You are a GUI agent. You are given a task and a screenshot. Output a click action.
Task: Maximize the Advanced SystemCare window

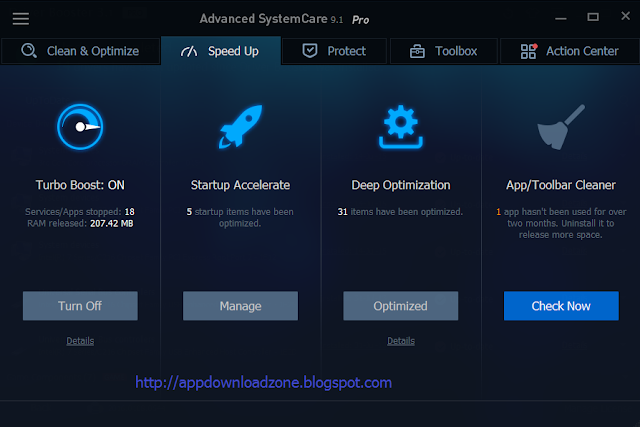tap(593, 17)
